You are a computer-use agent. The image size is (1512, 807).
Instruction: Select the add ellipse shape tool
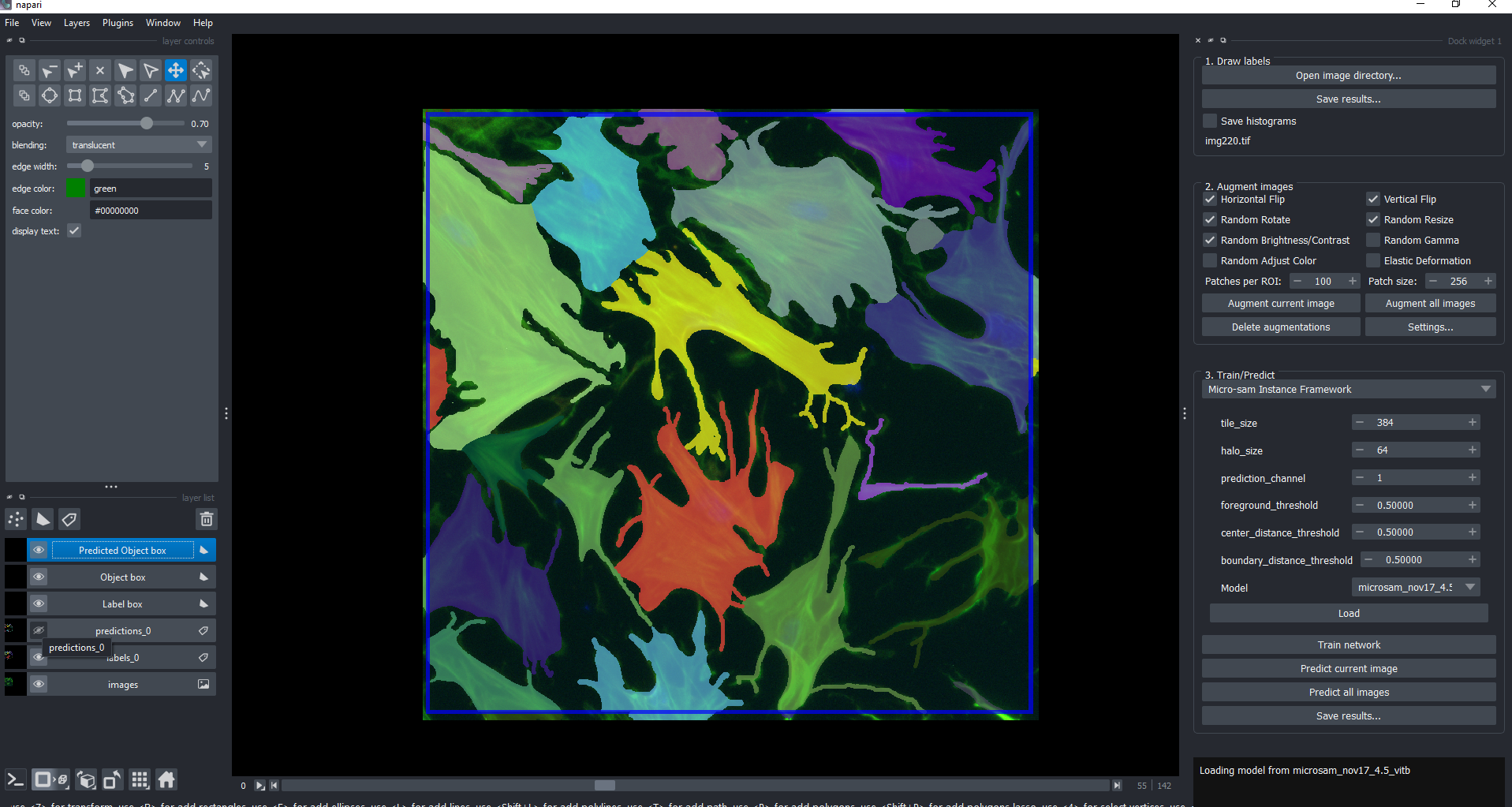(50, 95)
